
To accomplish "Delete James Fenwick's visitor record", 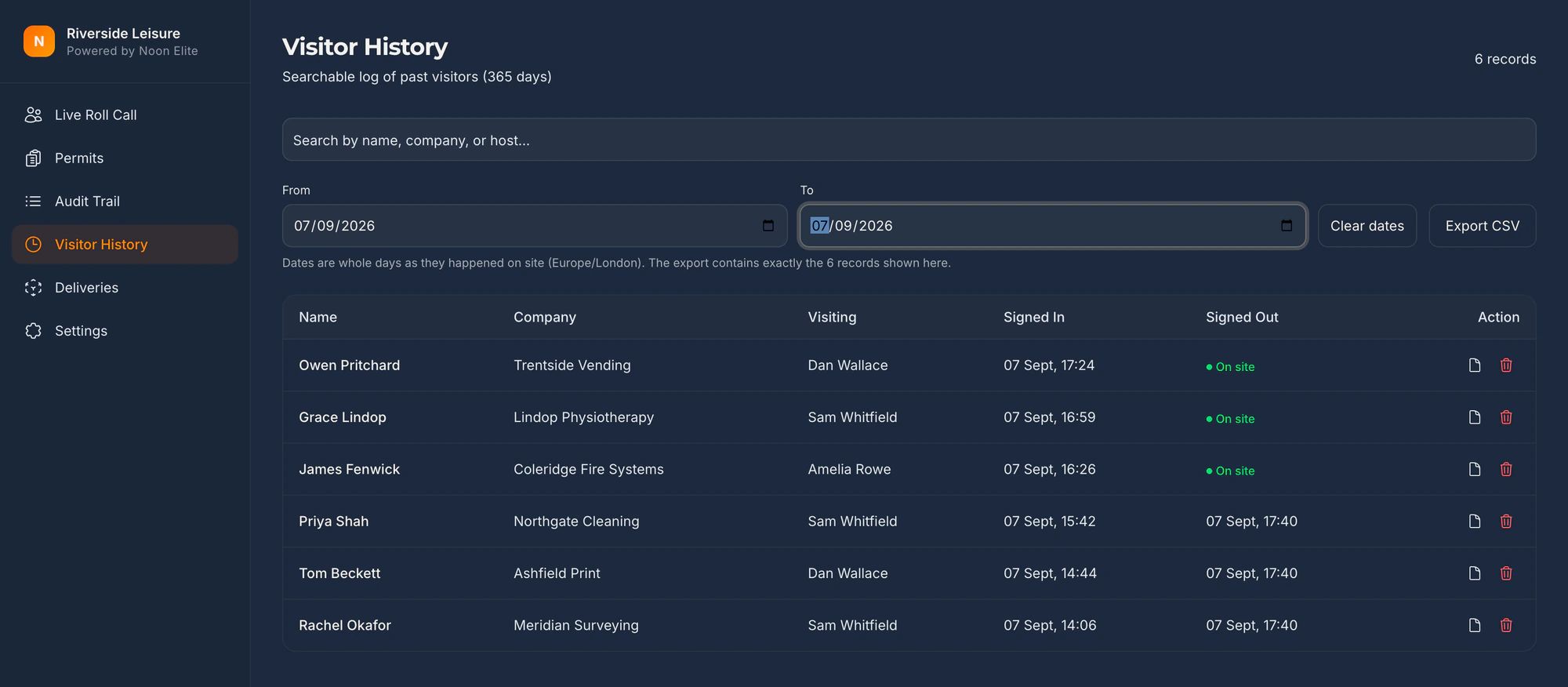I will pos(1506,469).
